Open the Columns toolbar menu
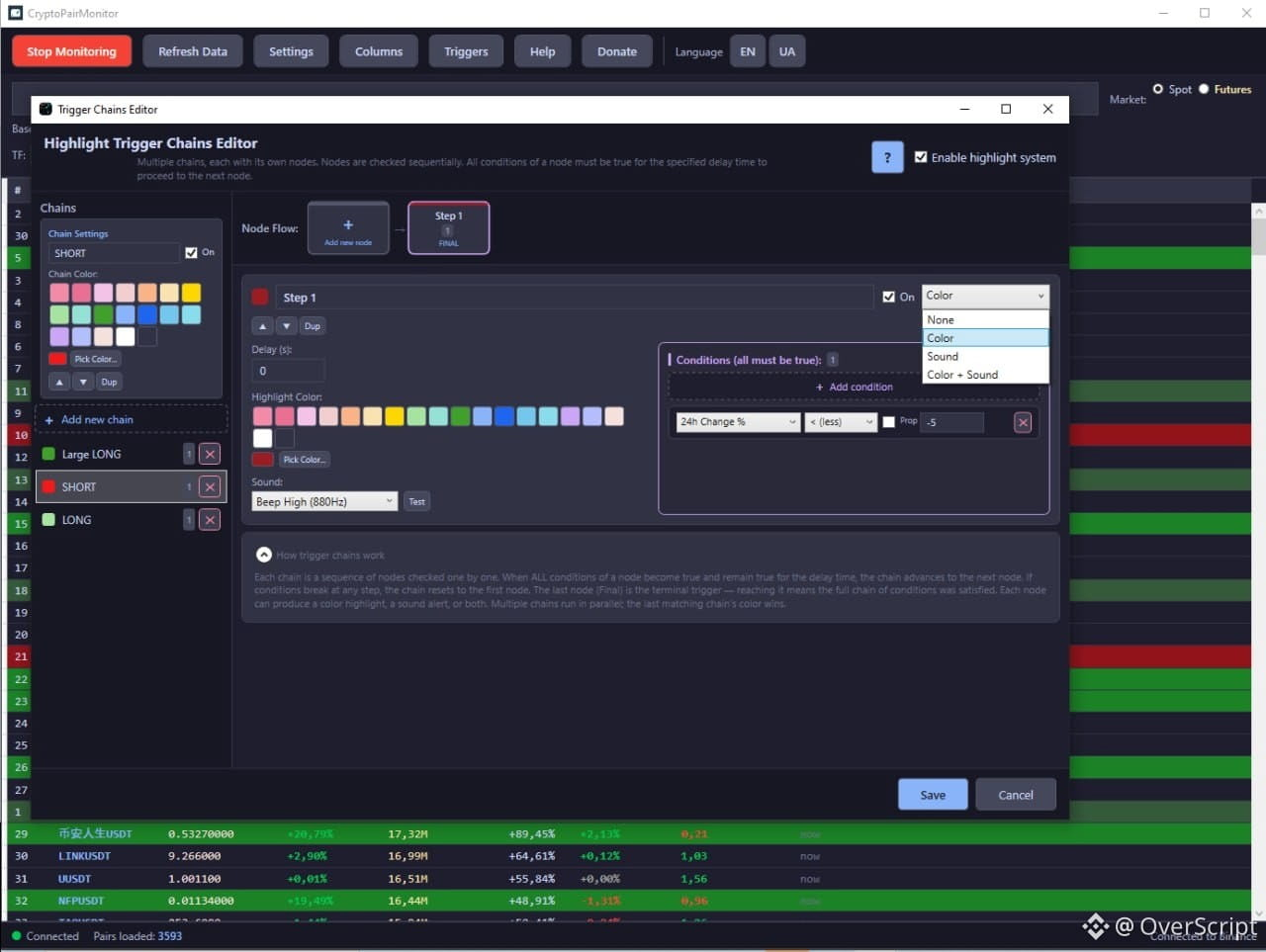Viewport: 1266px width, 952px height. click(x=379, y=51)
